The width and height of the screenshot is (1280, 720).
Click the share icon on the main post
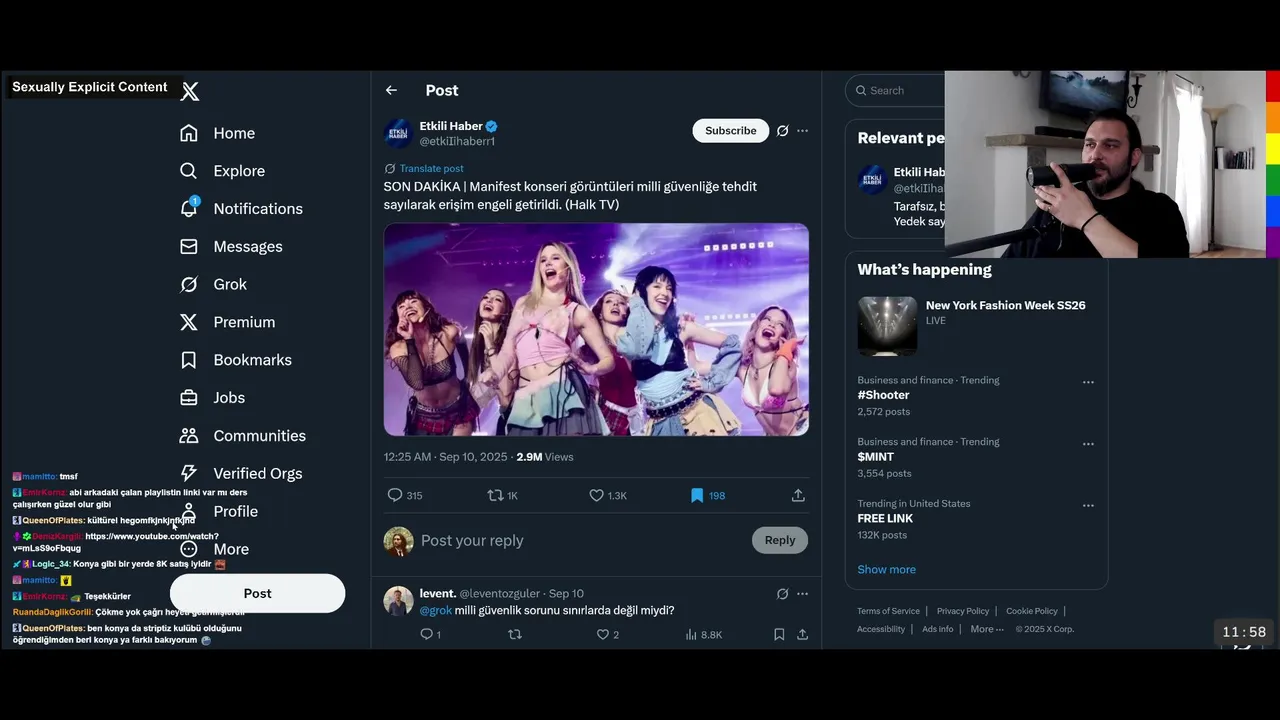click(x=798, y=495)
